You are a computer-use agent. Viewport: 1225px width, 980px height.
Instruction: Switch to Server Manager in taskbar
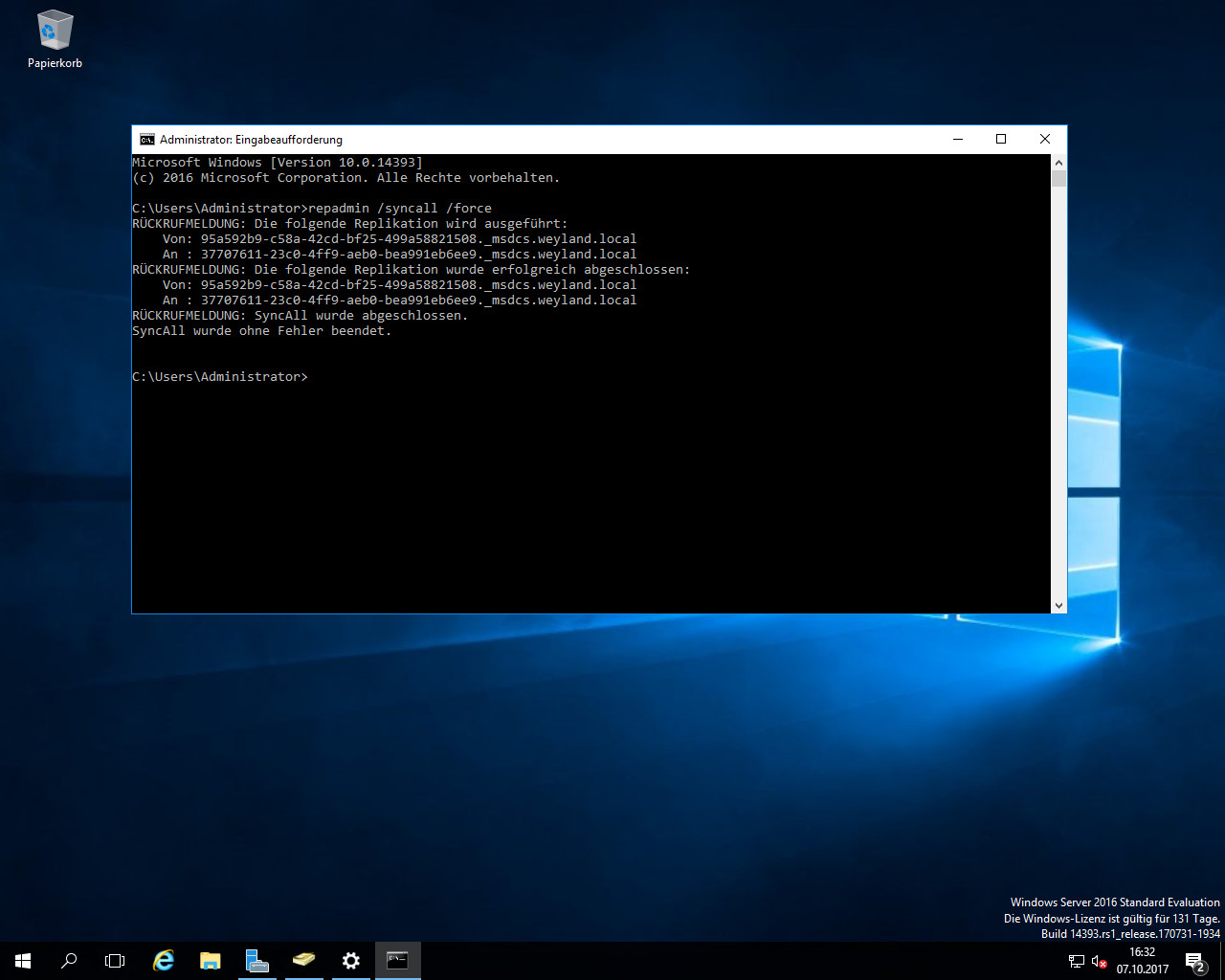click(256, 960)
